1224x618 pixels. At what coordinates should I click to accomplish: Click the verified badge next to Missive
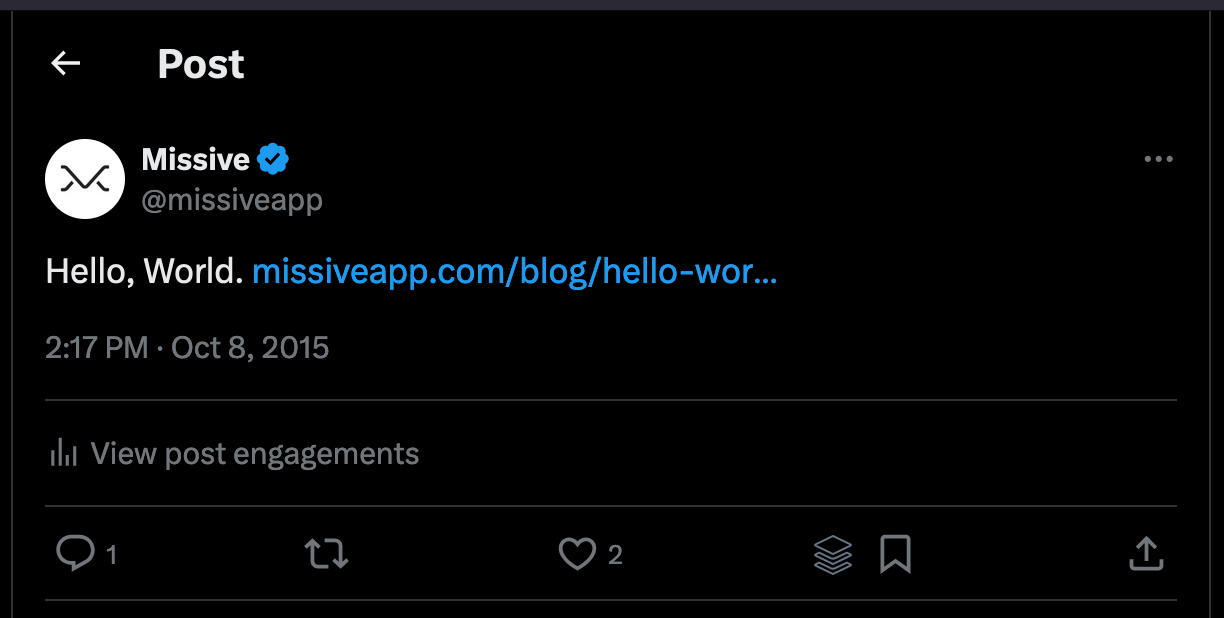(x=275, y=157)
